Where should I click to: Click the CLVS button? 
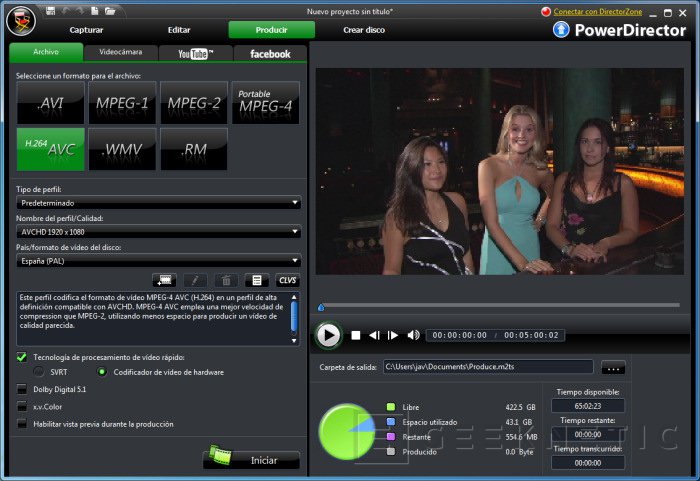tap(287, 280)
